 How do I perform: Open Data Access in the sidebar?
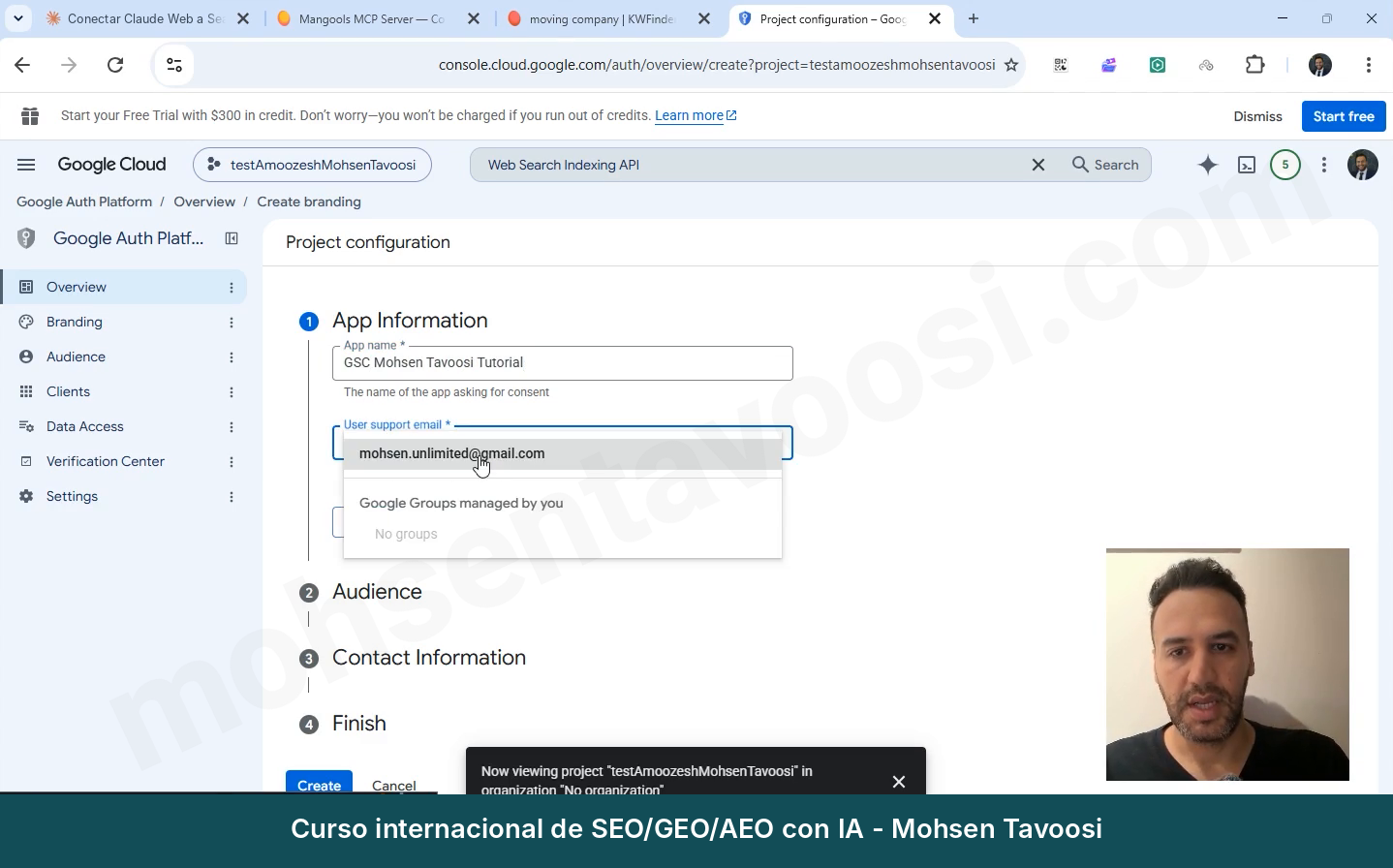click(85, 426)
